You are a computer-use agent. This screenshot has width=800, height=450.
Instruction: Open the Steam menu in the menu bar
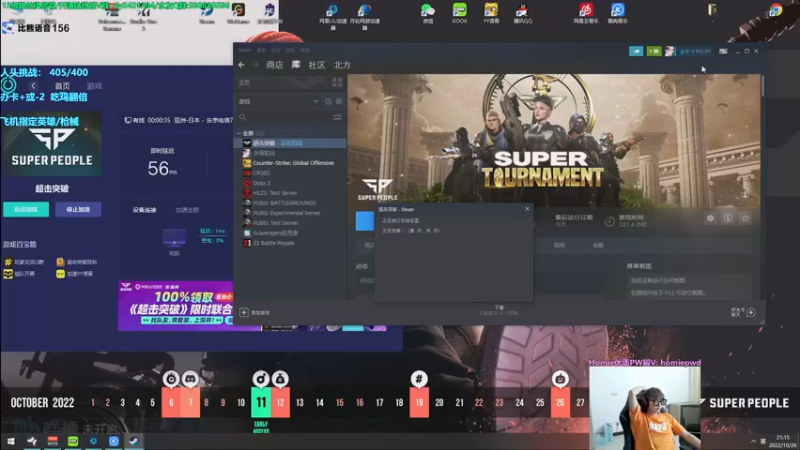pos(245,50)
